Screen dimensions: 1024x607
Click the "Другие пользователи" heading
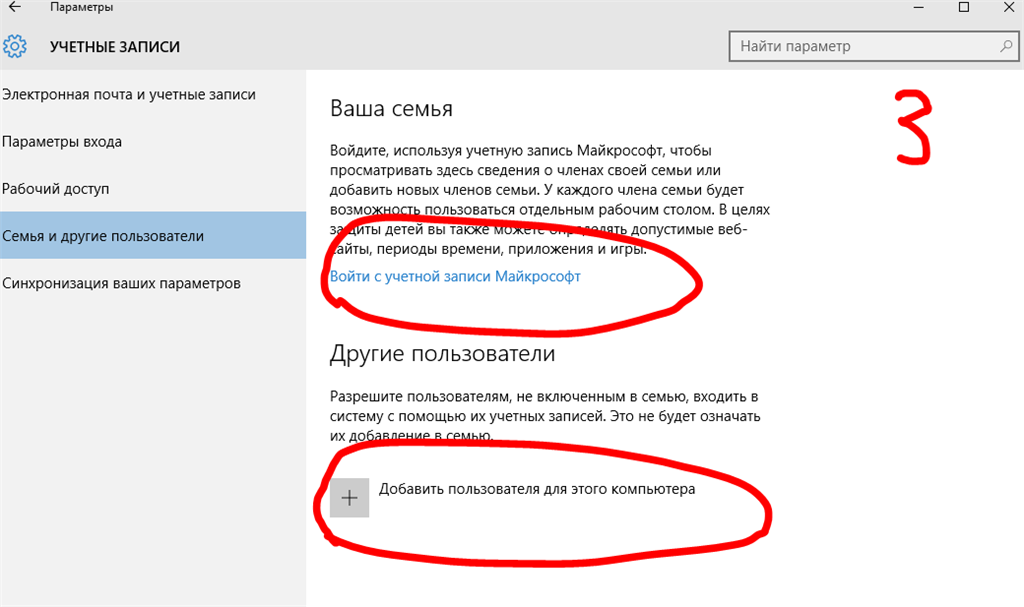point(442,353)
